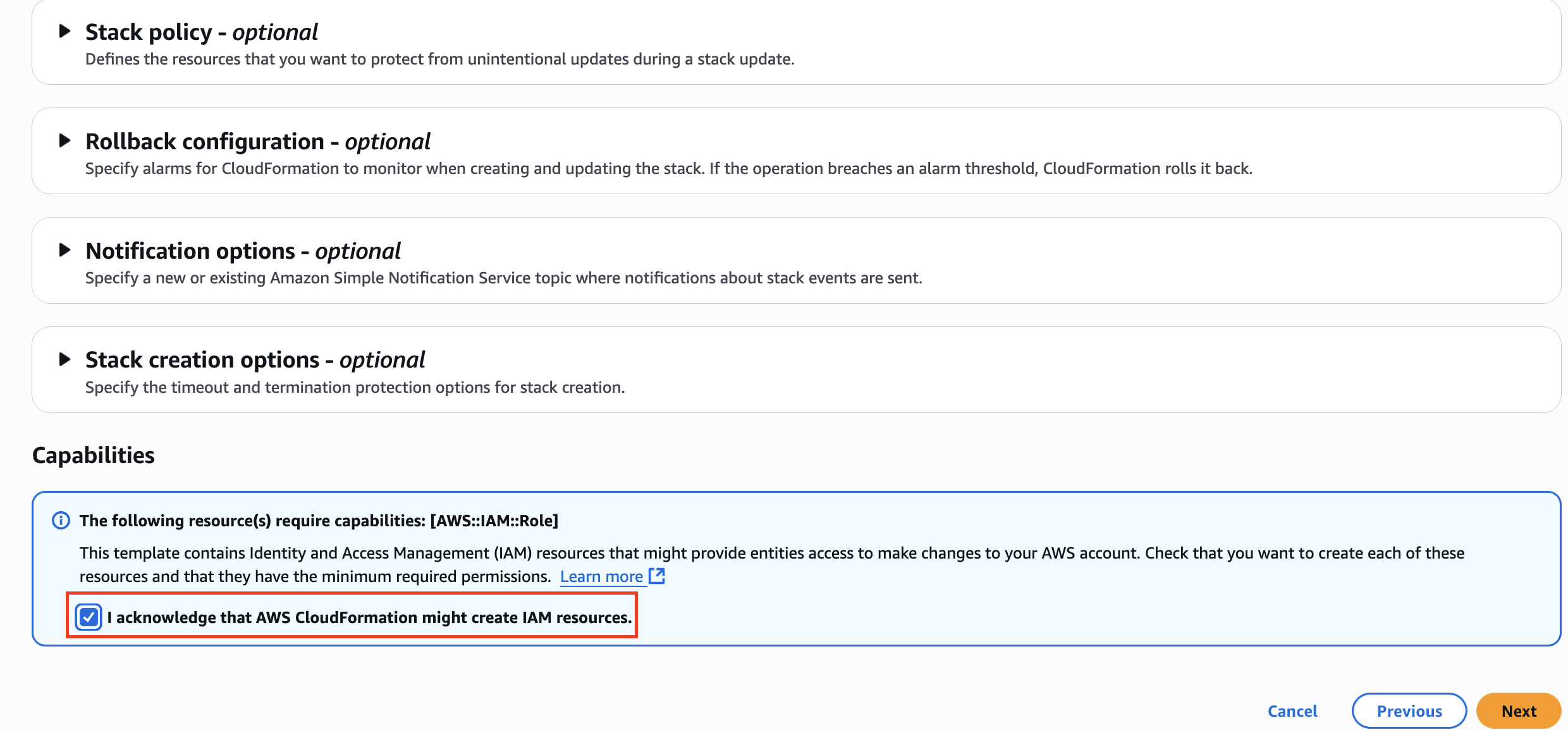Screen dimensions: 1568x730
Task: Click the Stack policy description text
Action: coord(439,59)
